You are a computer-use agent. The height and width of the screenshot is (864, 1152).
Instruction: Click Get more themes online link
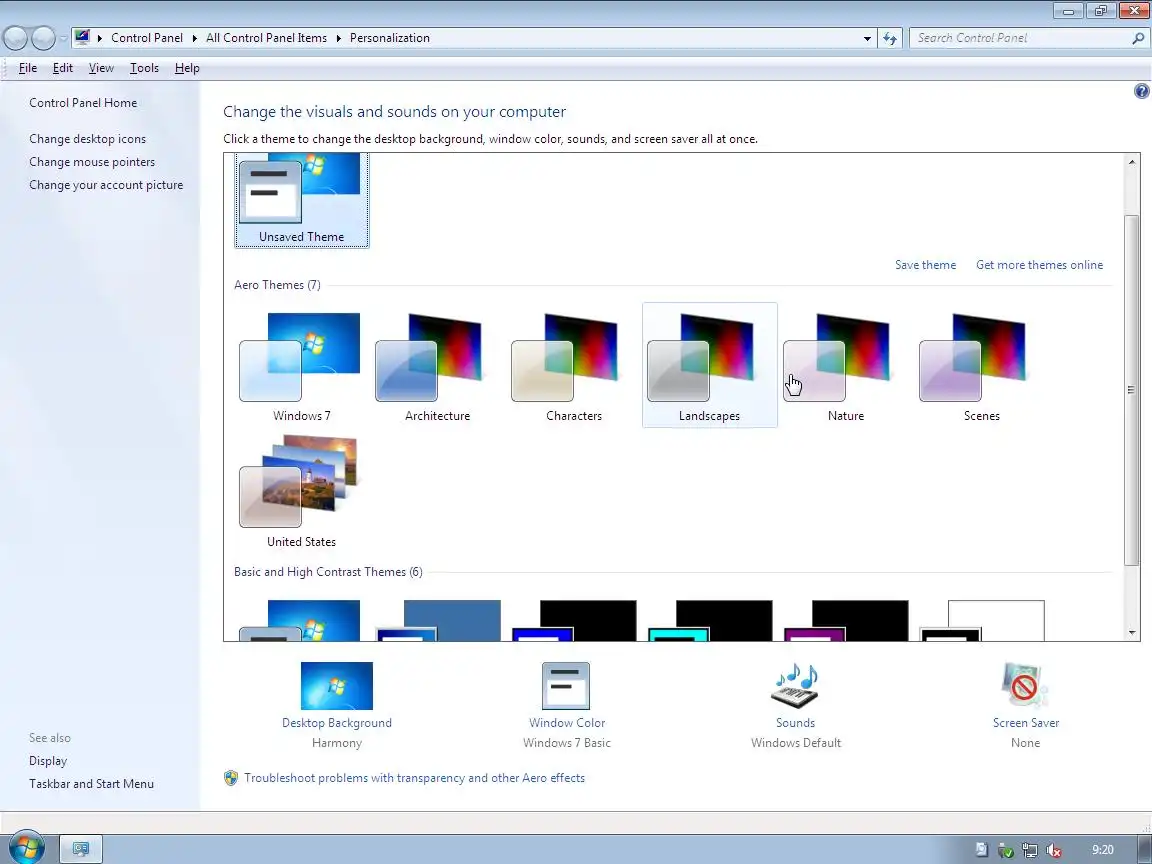(1039, 265)
